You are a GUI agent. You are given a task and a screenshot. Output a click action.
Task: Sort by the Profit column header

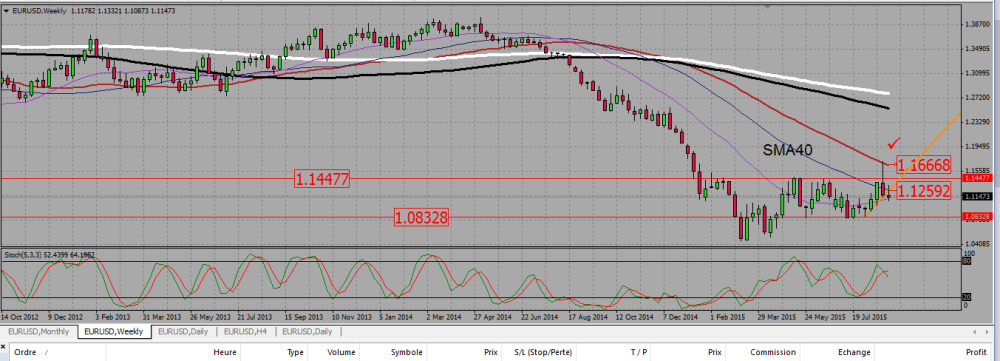click(x=976, y=352)
